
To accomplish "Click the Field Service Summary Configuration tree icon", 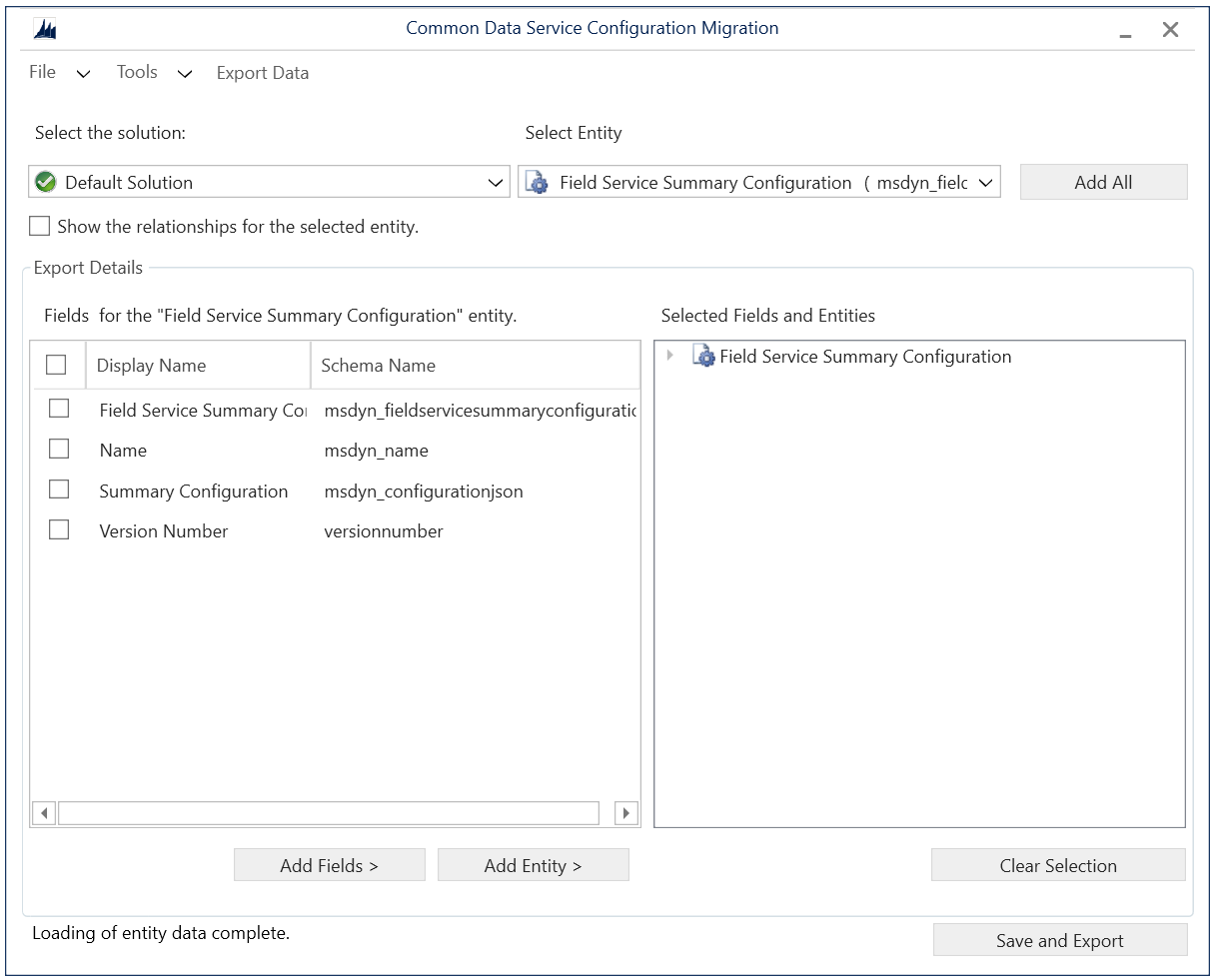I will 704,357.
